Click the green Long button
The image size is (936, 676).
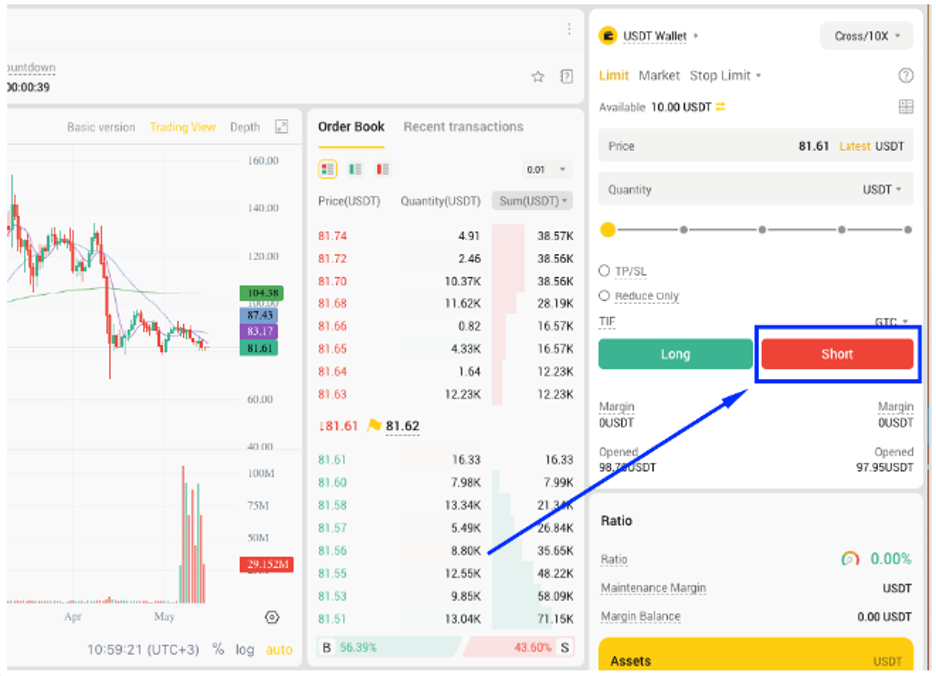pyautogui.click(x=675, y=353)
